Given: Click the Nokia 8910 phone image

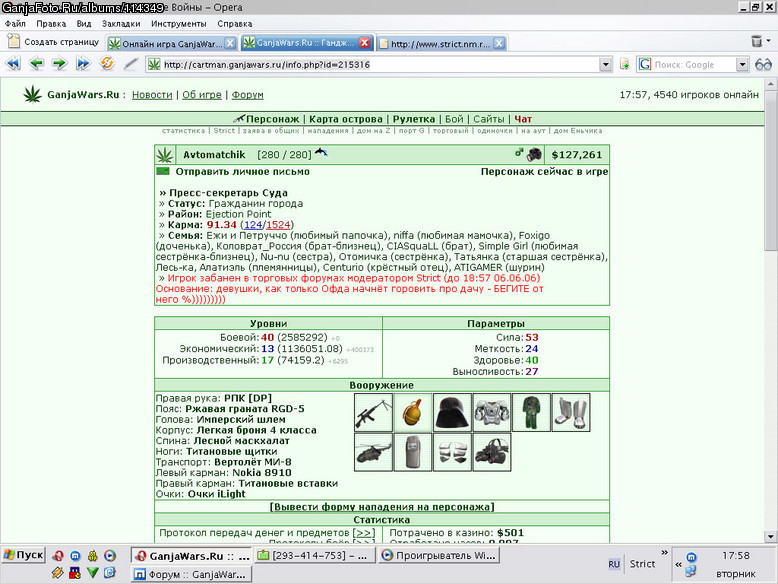Looking at the screenshot, I should 413,452.
